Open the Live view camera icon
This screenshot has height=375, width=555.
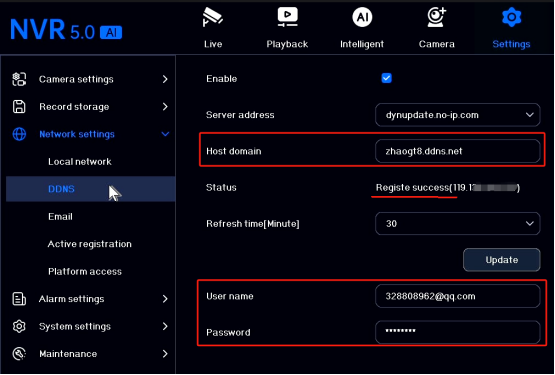click(x=212, y=17)
